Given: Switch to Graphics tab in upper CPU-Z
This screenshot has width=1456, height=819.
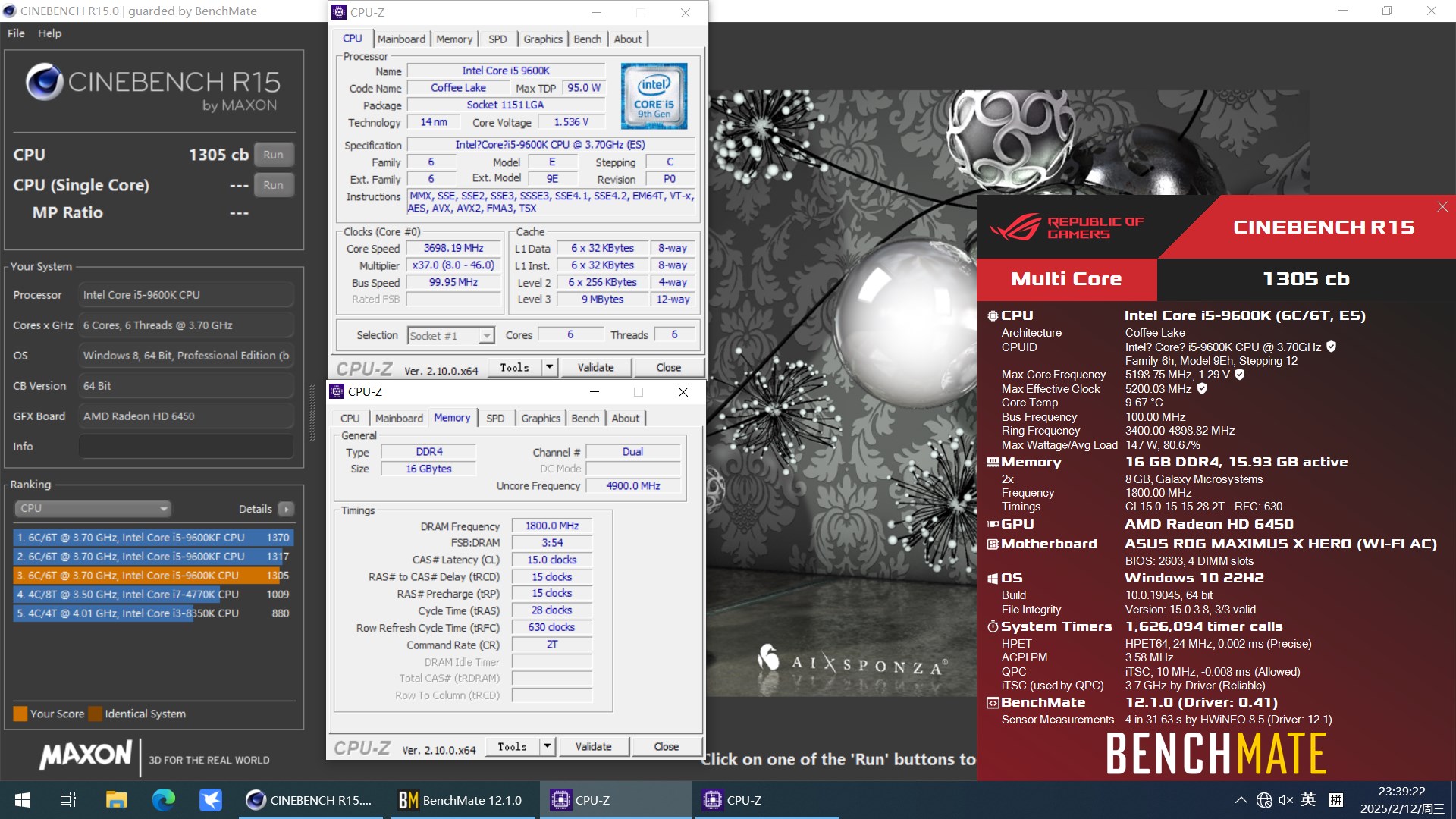Looking at the screenshot, I should pos(543,39).
